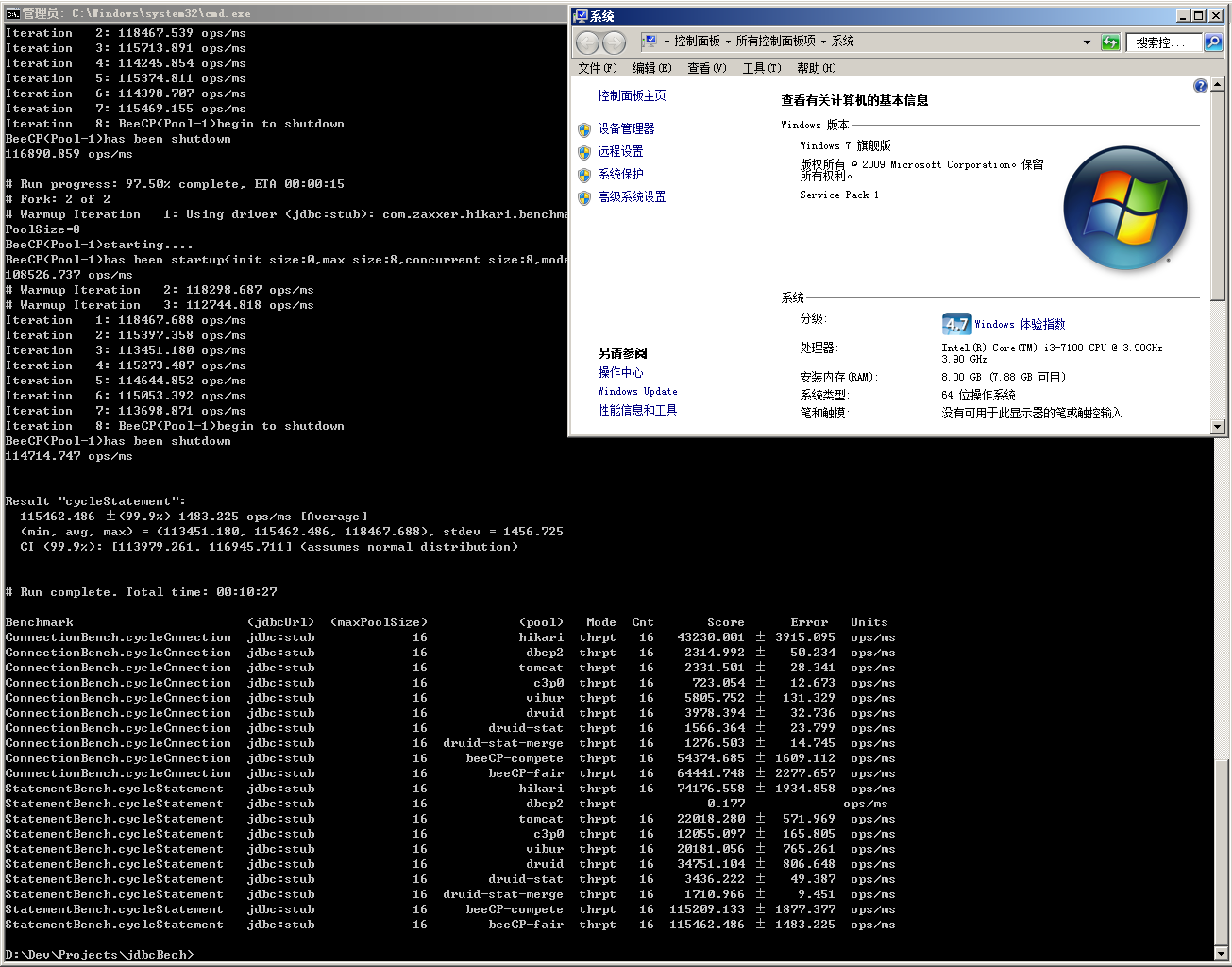Click the shield icon beside 系统保护
The height and width of the screenshot is (967, 1232).
(585, 174)
